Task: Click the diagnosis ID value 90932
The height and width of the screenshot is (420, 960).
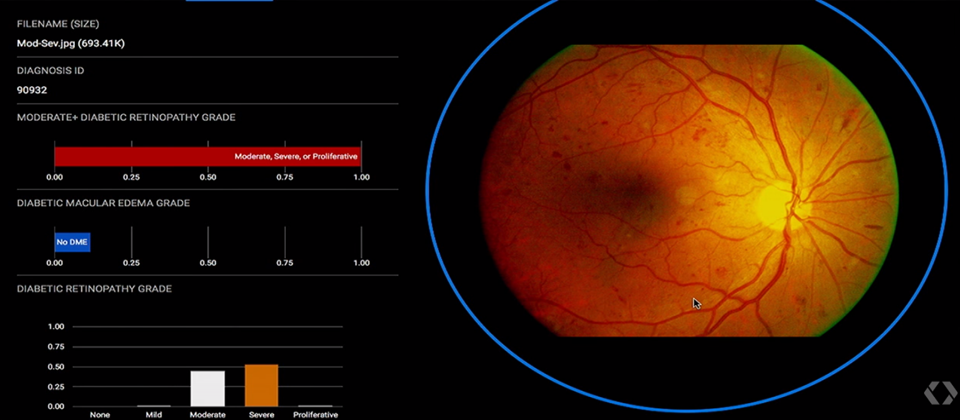Action: point(32,90)
